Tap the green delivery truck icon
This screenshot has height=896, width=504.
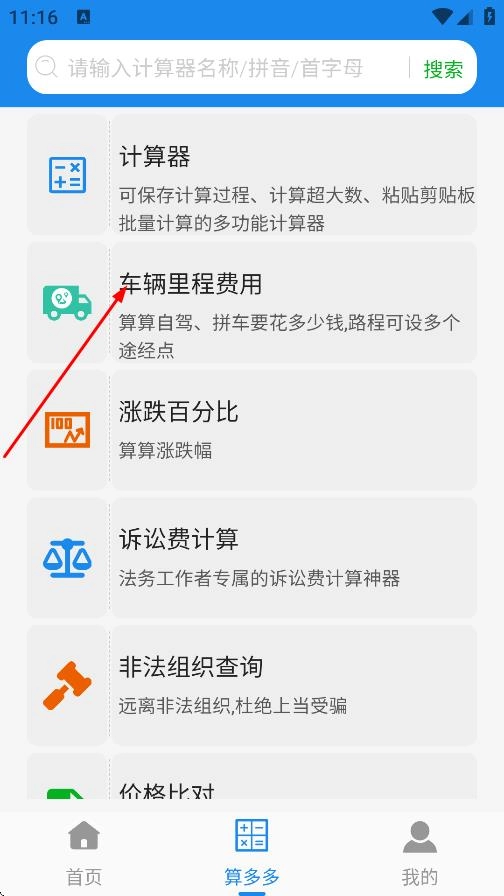[x=67, y=303]
